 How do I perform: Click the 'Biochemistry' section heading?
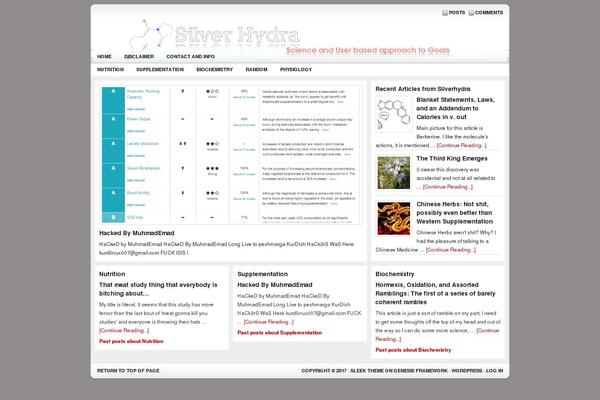click(x=395, y=274)
